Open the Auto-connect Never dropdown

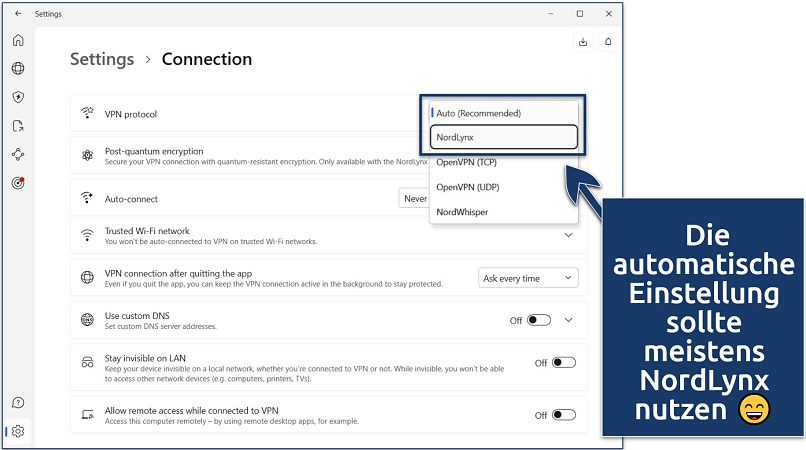pyautogui.click(x=414, y=199)
